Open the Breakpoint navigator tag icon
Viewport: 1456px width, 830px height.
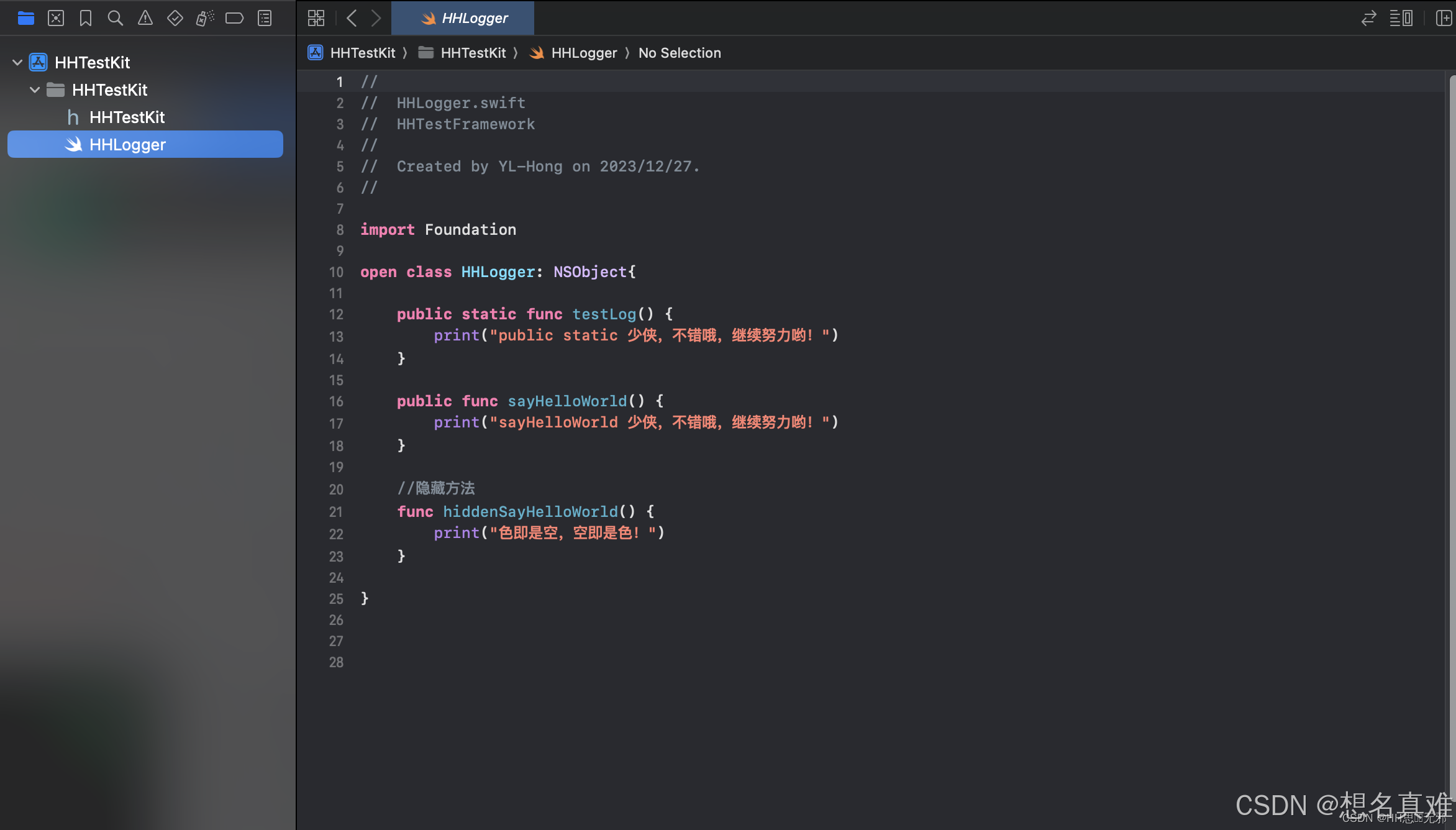[235, 18]
